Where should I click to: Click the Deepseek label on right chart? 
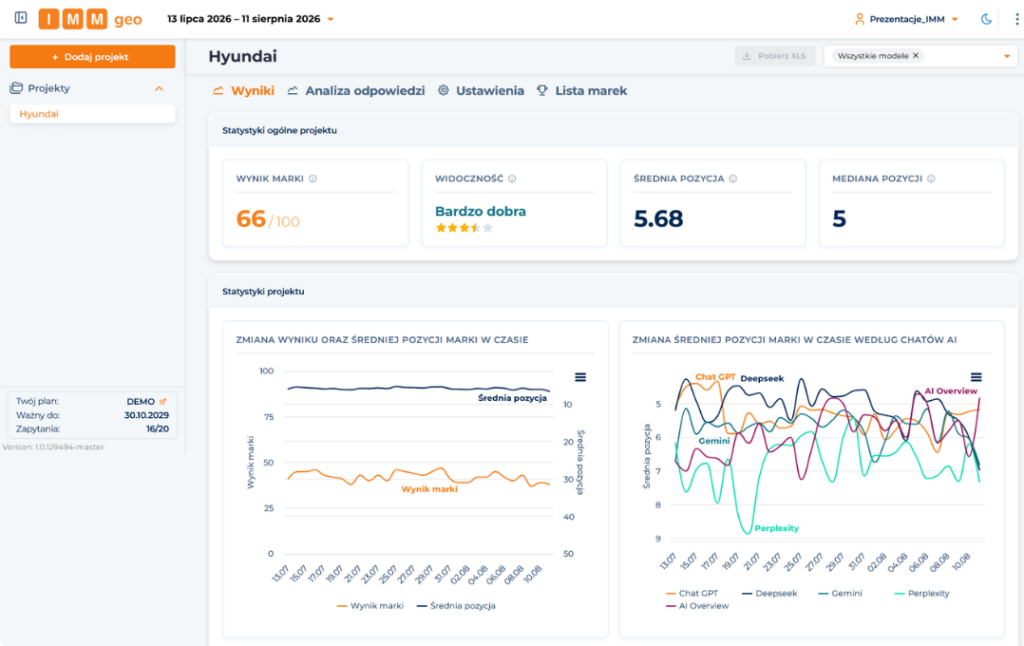click(x=762, y=379)
